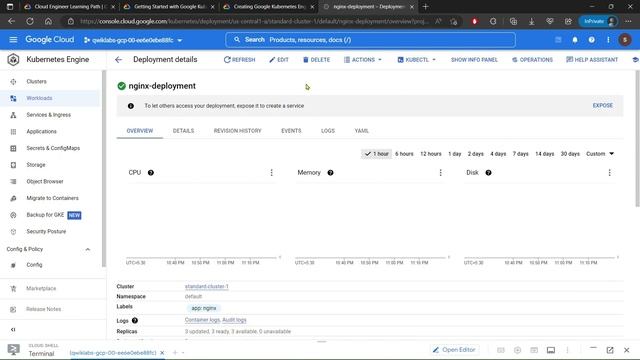Click the Kubernetes Engine logo icon
The image size is (640, 360).
pyautogui.click(x=13, y=60)
